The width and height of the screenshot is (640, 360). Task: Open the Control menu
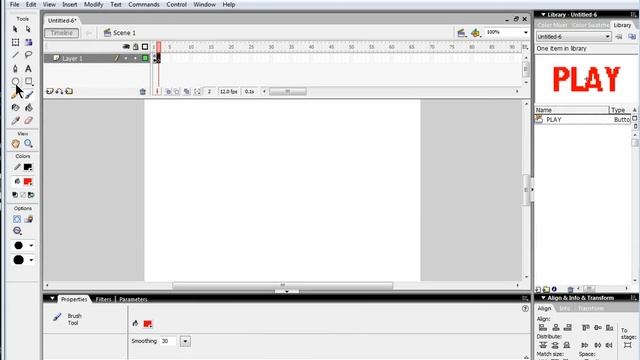click(x=176, y=4)
